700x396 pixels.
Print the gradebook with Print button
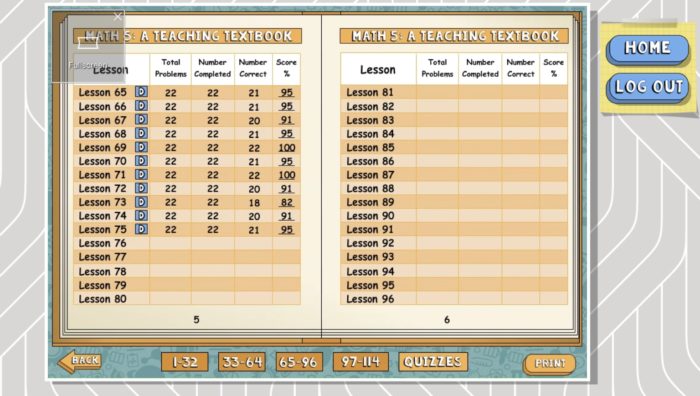click(550, 363)
